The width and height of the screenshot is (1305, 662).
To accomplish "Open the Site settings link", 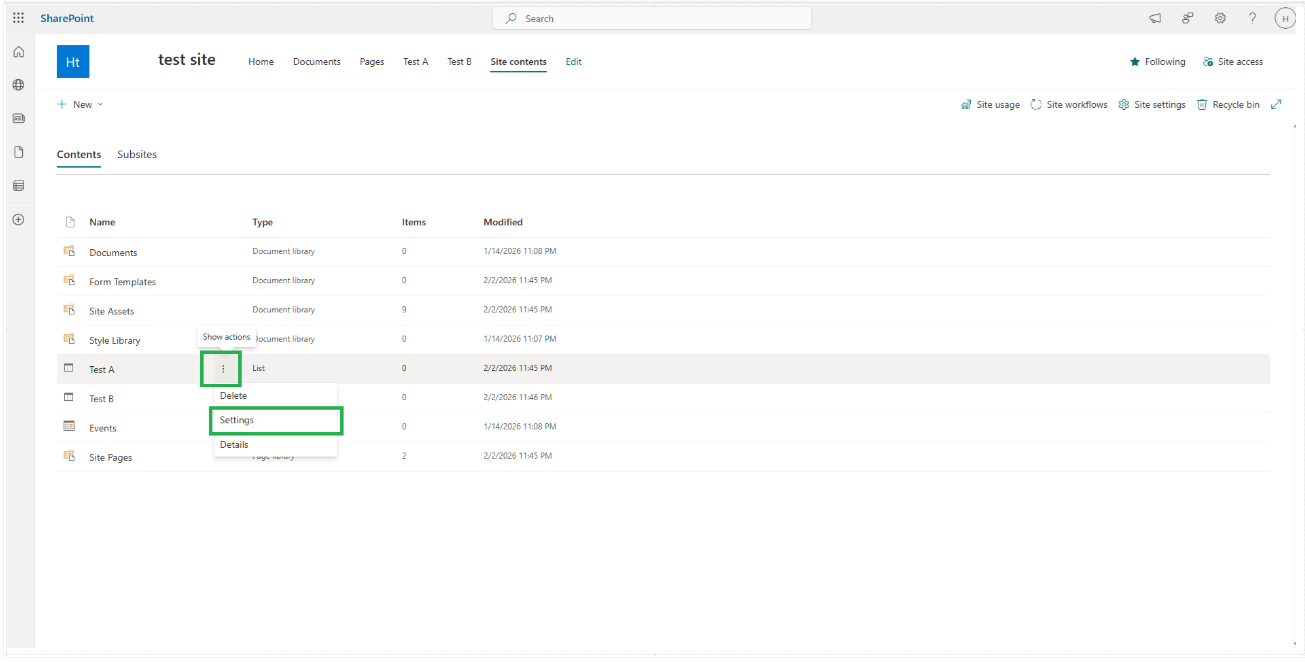I will tap(1152, 104).
